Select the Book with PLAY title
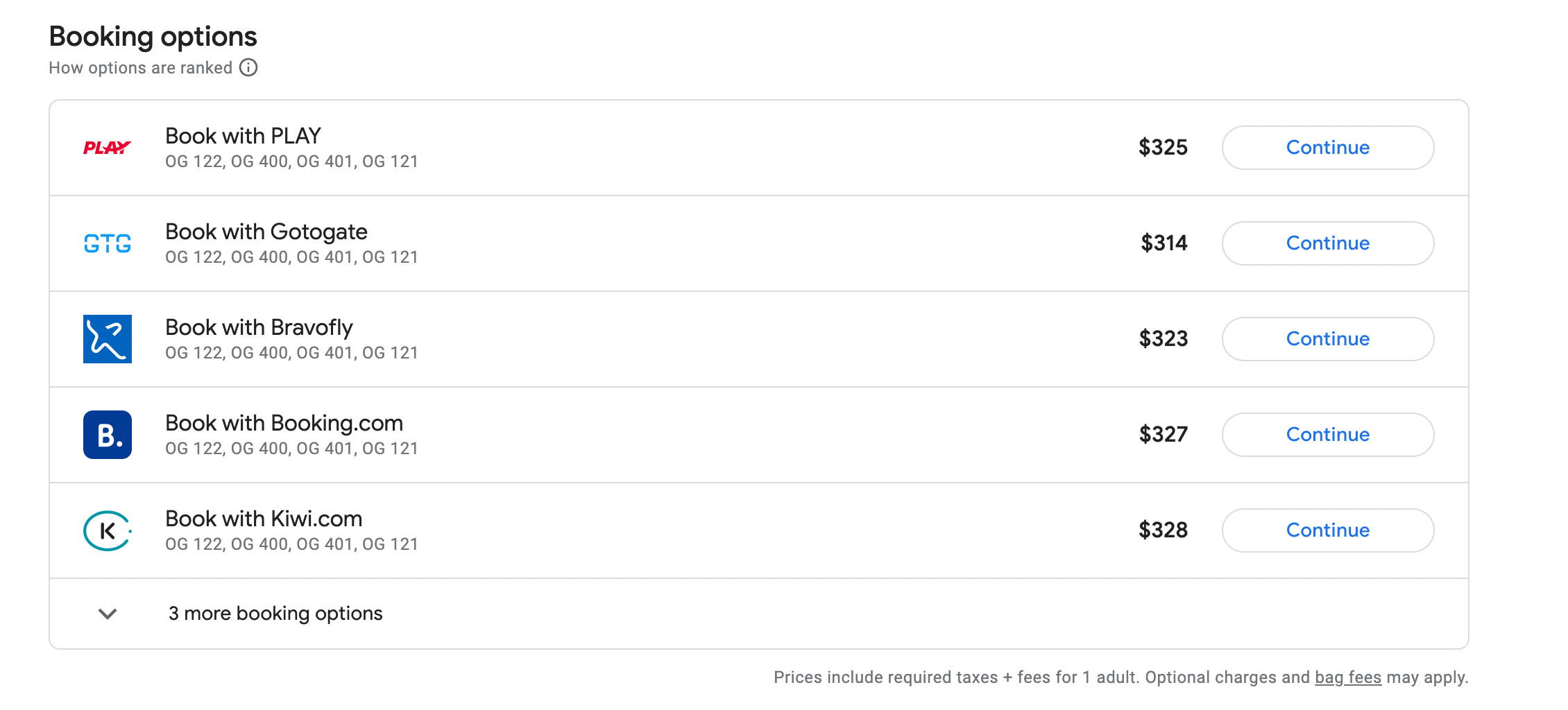Image resolution: width=1568 pixels, height=710 pixels. pos(243,136)
